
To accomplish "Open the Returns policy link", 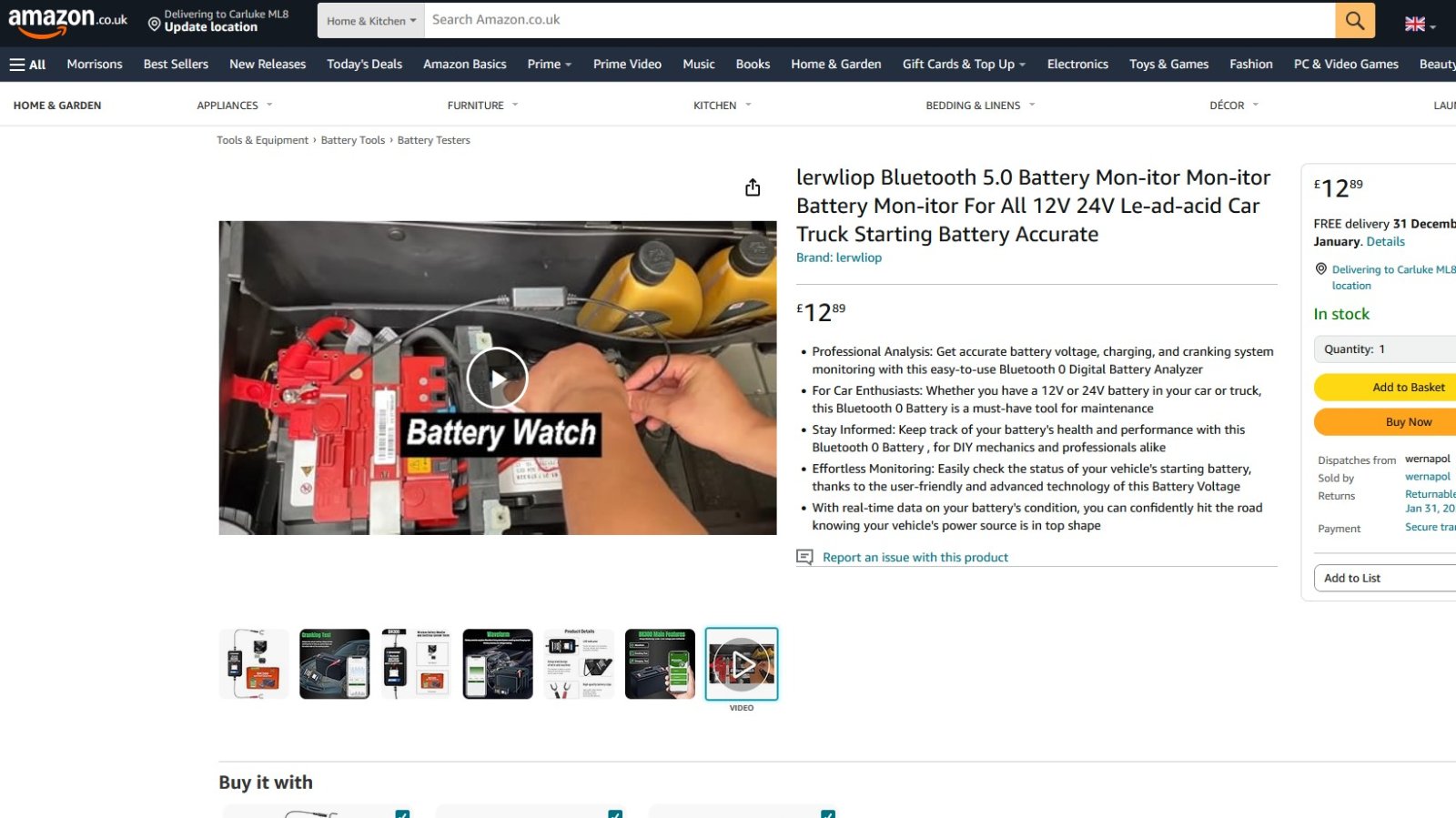I will point(1430,501).
